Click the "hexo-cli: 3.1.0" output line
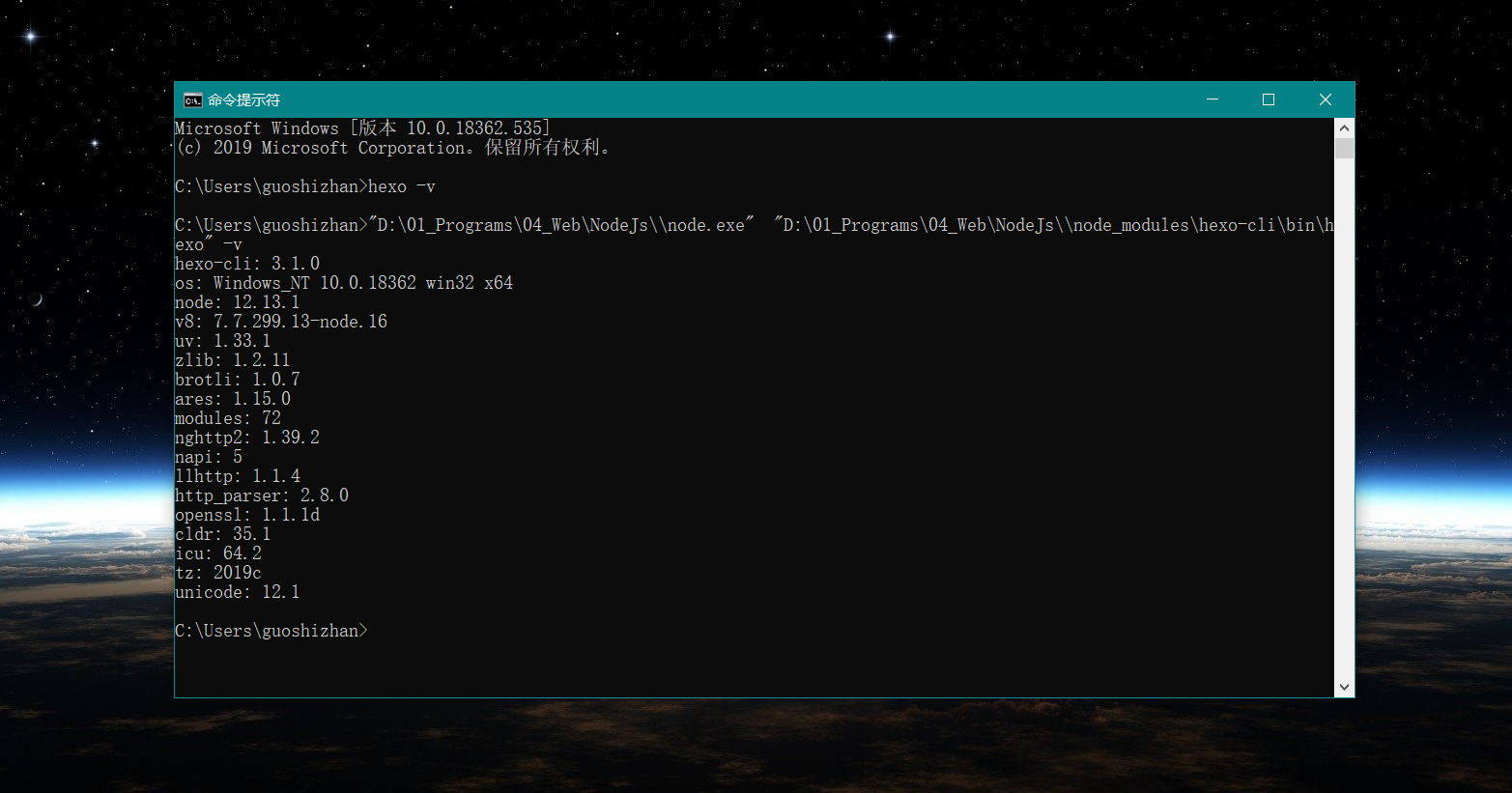The width and height of the screenshot is (1512, 793). 247,264
